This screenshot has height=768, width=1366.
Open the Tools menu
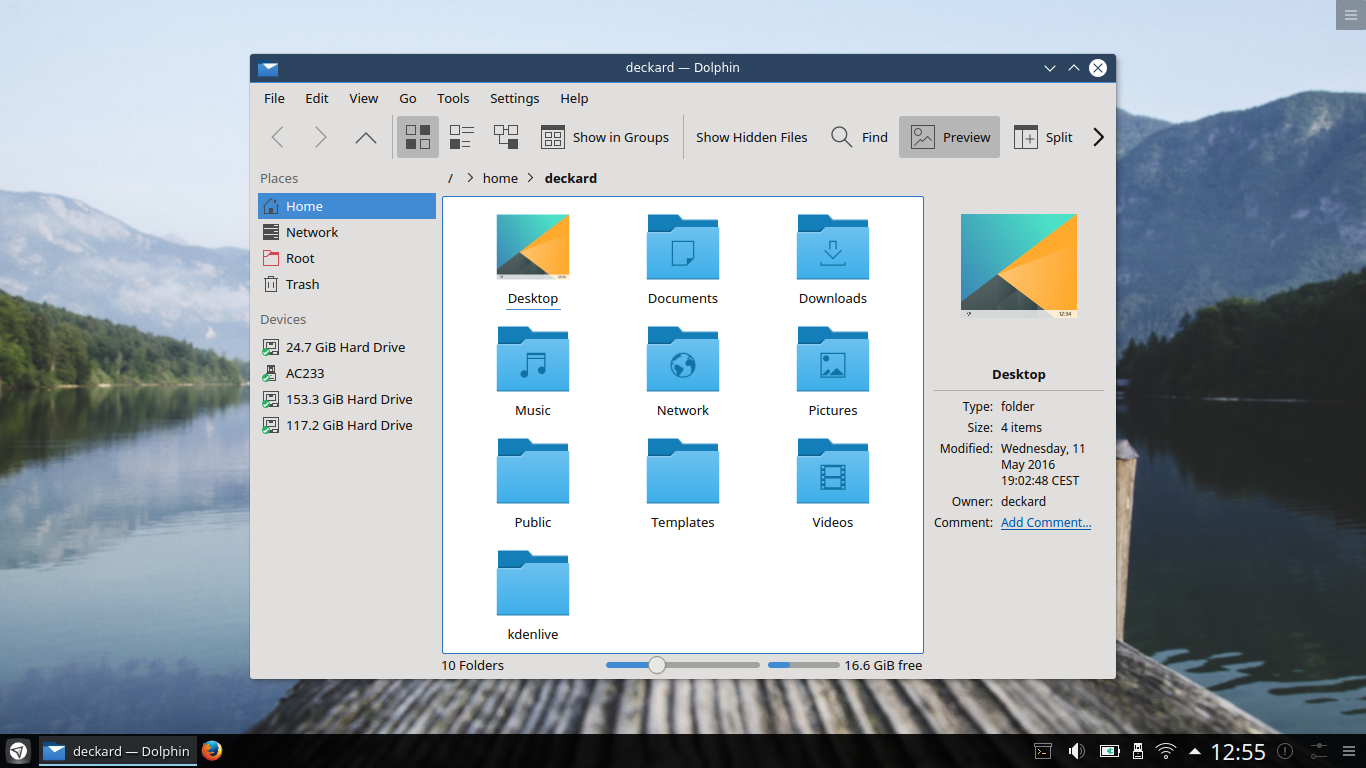[453, 98]
